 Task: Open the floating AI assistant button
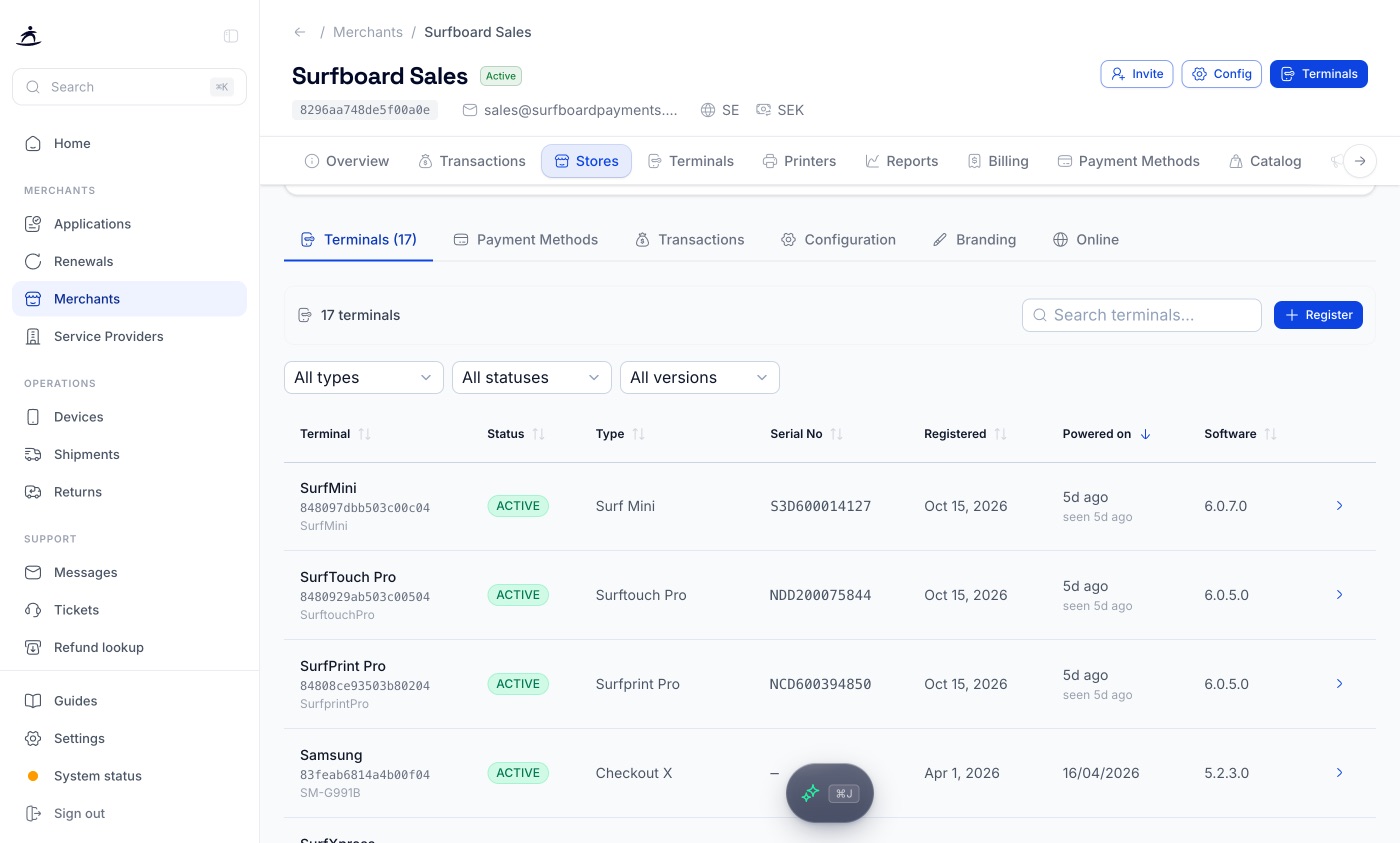(830, 793)
